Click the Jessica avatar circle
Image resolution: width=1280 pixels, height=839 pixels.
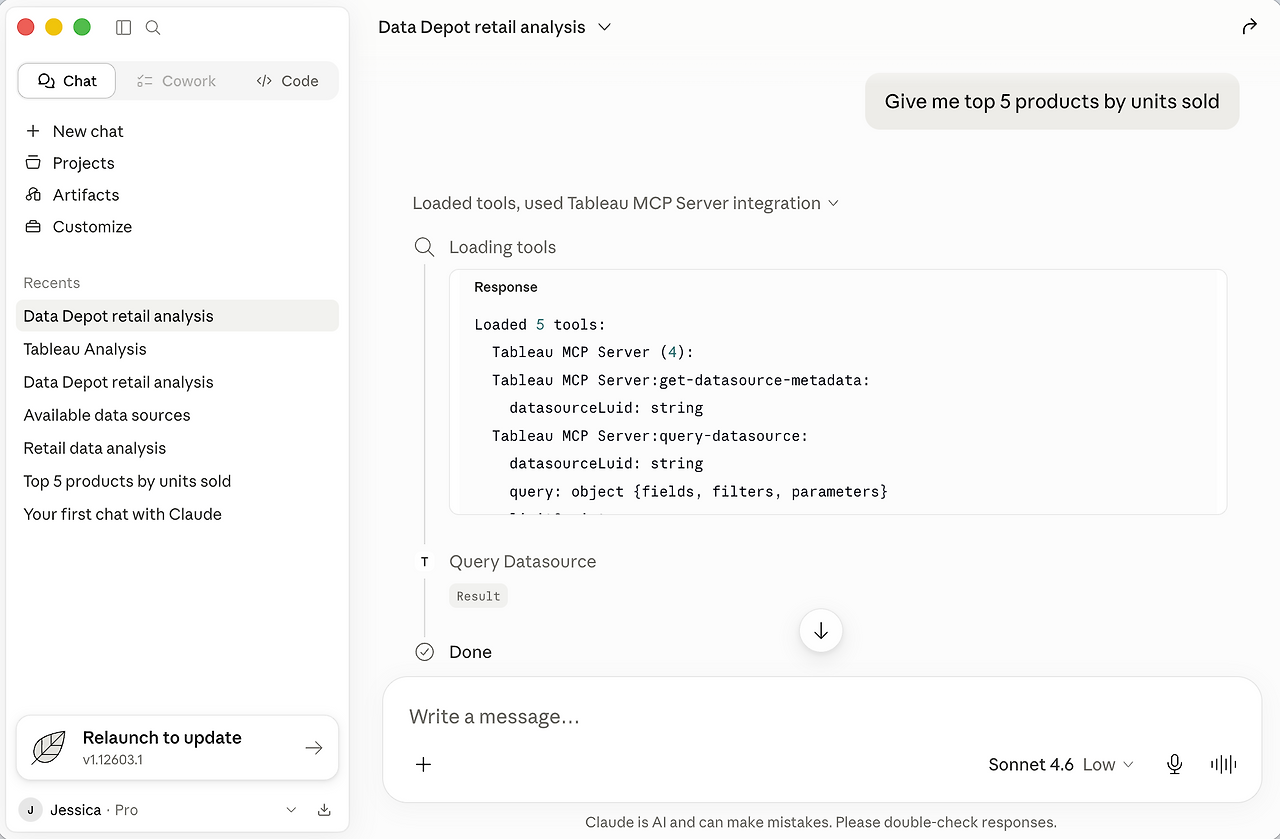tap(31, 810)
